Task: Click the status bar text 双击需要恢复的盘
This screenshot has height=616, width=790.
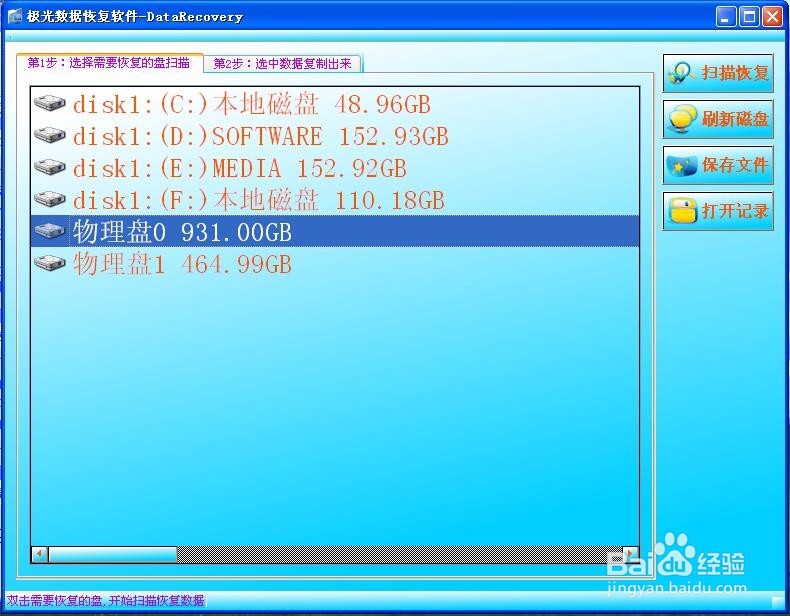Action: tap(105, 600)
